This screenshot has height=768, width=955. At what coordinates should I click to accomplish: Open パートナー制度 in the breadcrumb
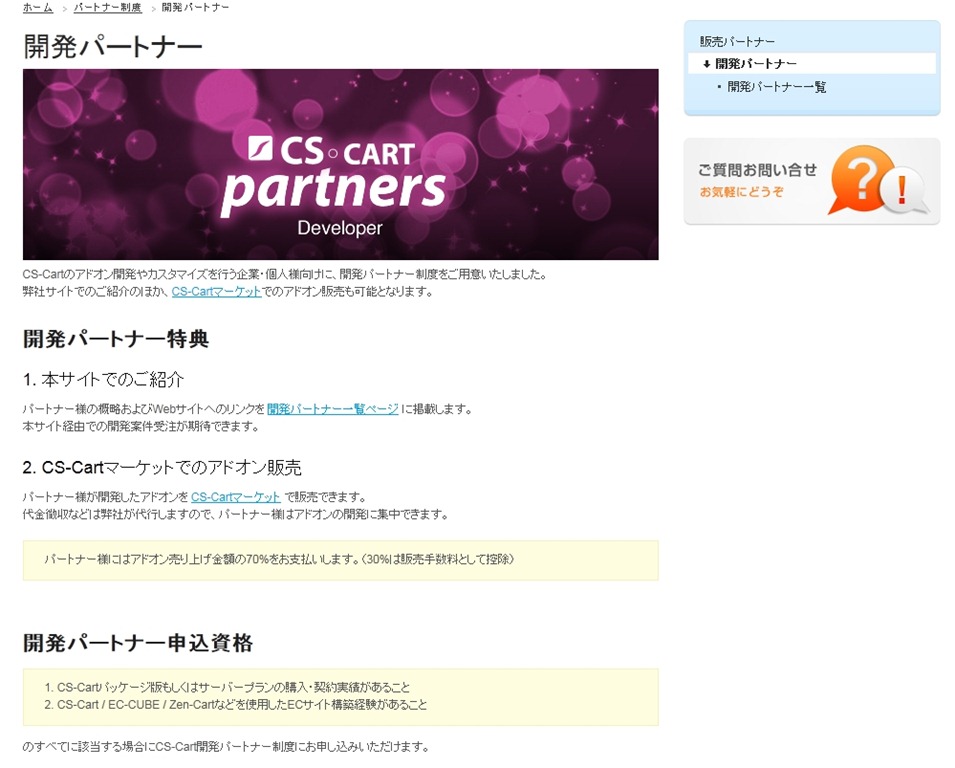tap(107, 8)
